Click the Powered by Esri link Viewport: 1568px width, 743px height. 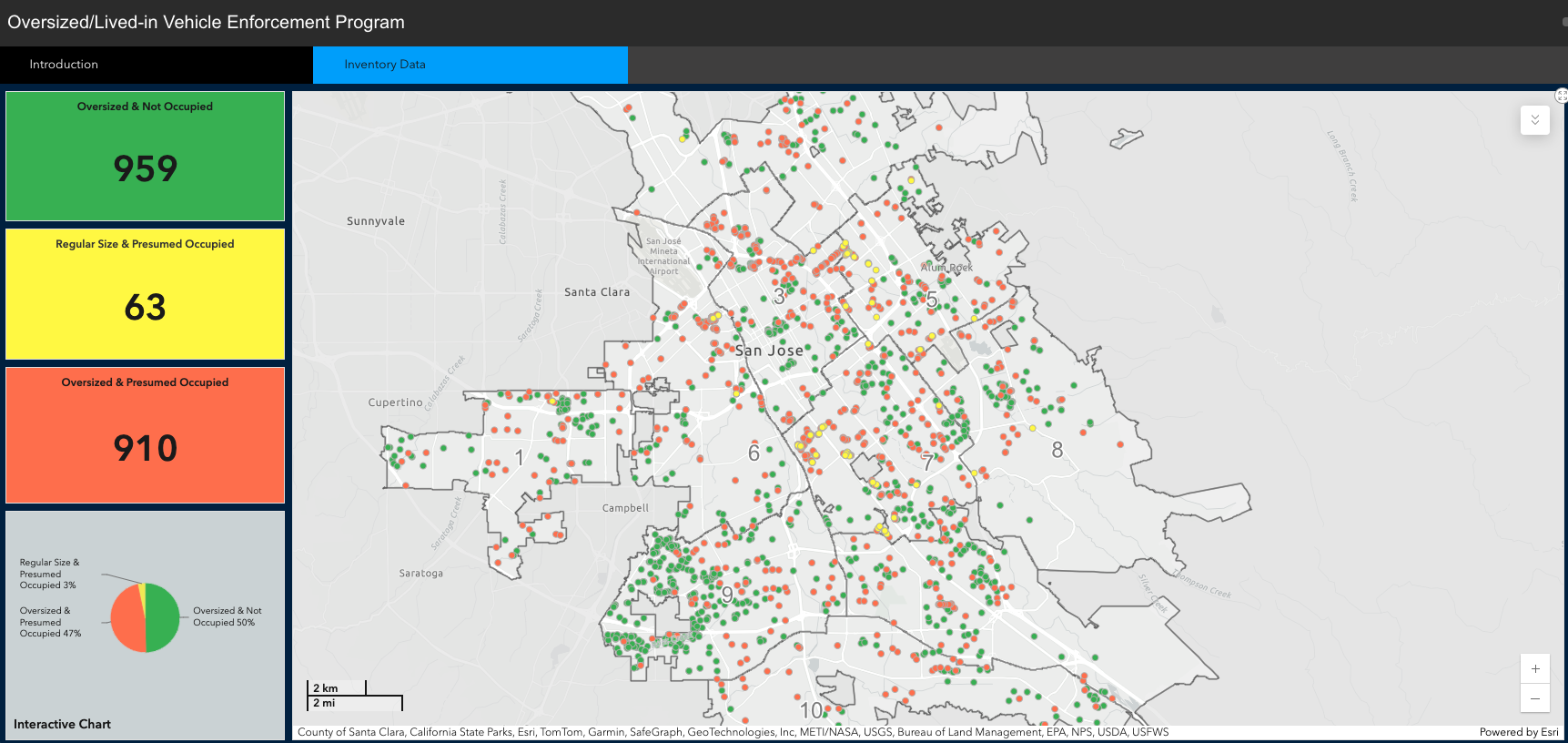[1519, 732]
